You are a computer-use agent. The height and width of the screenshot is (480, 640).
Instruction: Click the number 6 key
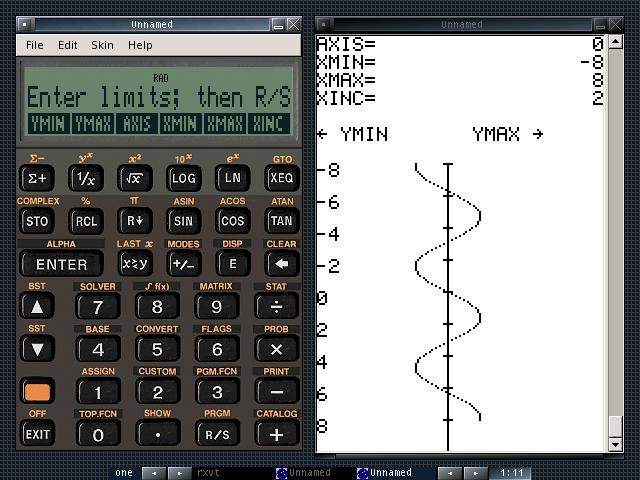[217, 349]
